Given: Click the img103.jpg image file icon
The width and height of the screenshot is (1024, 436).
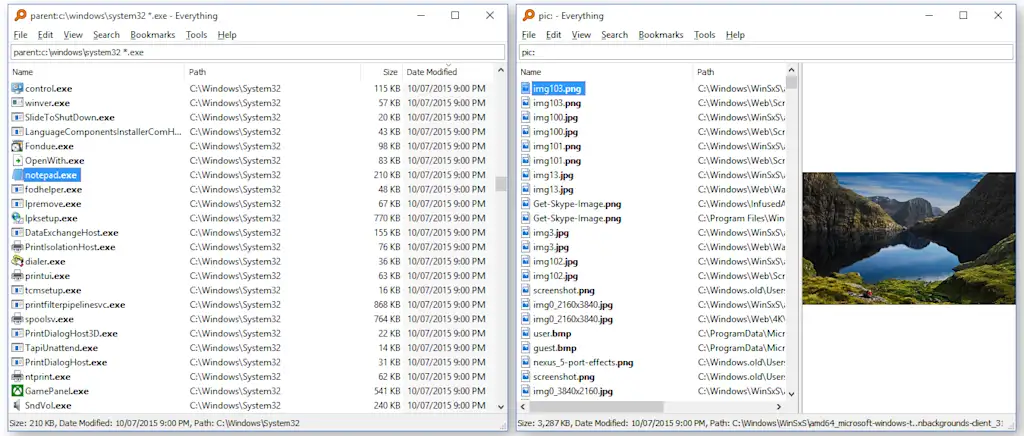Looking at the screenshot, I should coord(526,89).
